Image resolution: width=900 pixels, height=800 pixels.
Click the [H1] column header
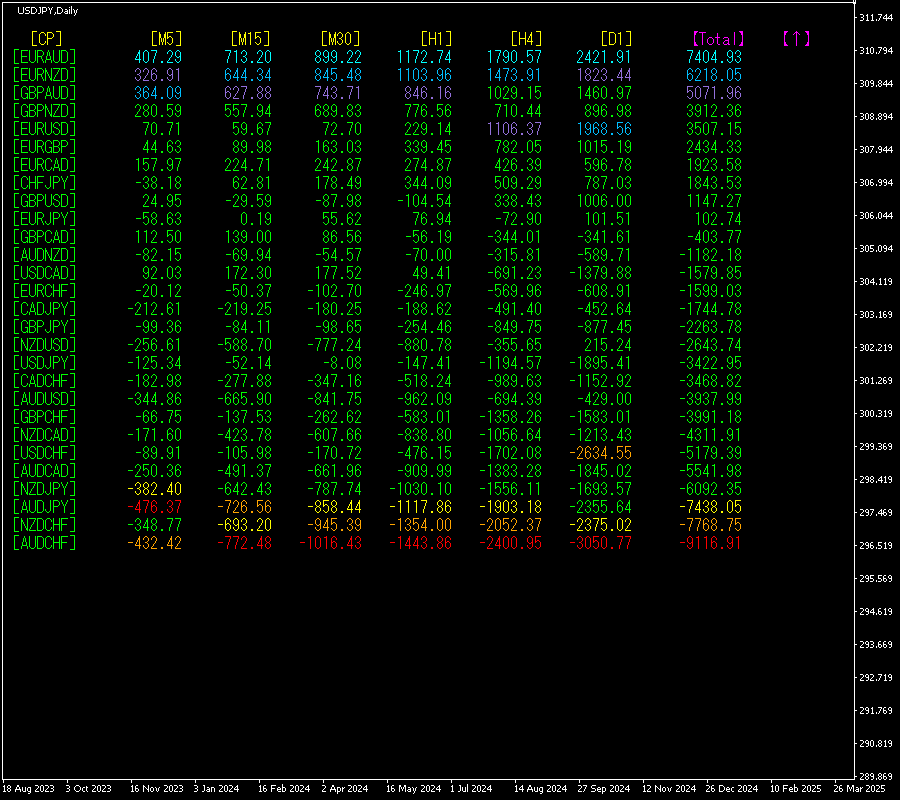pyautogui.click(x=436, y=39)
